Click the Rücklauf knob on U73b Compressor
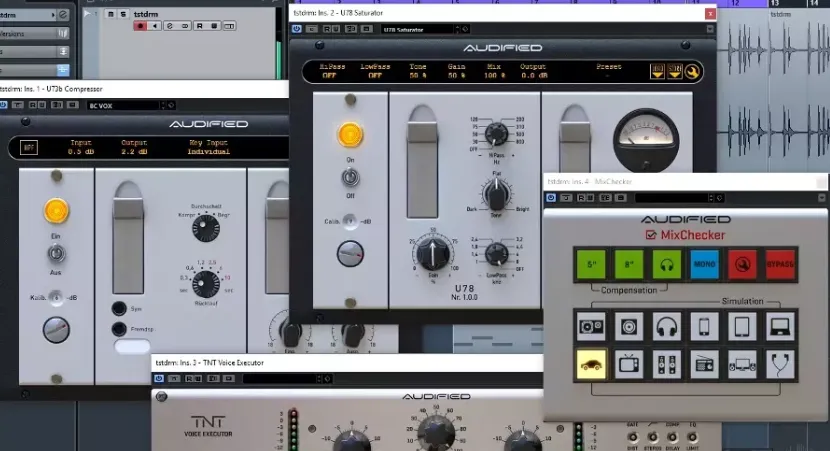This screenshot has height=451, width=830. tap(206, 284)
